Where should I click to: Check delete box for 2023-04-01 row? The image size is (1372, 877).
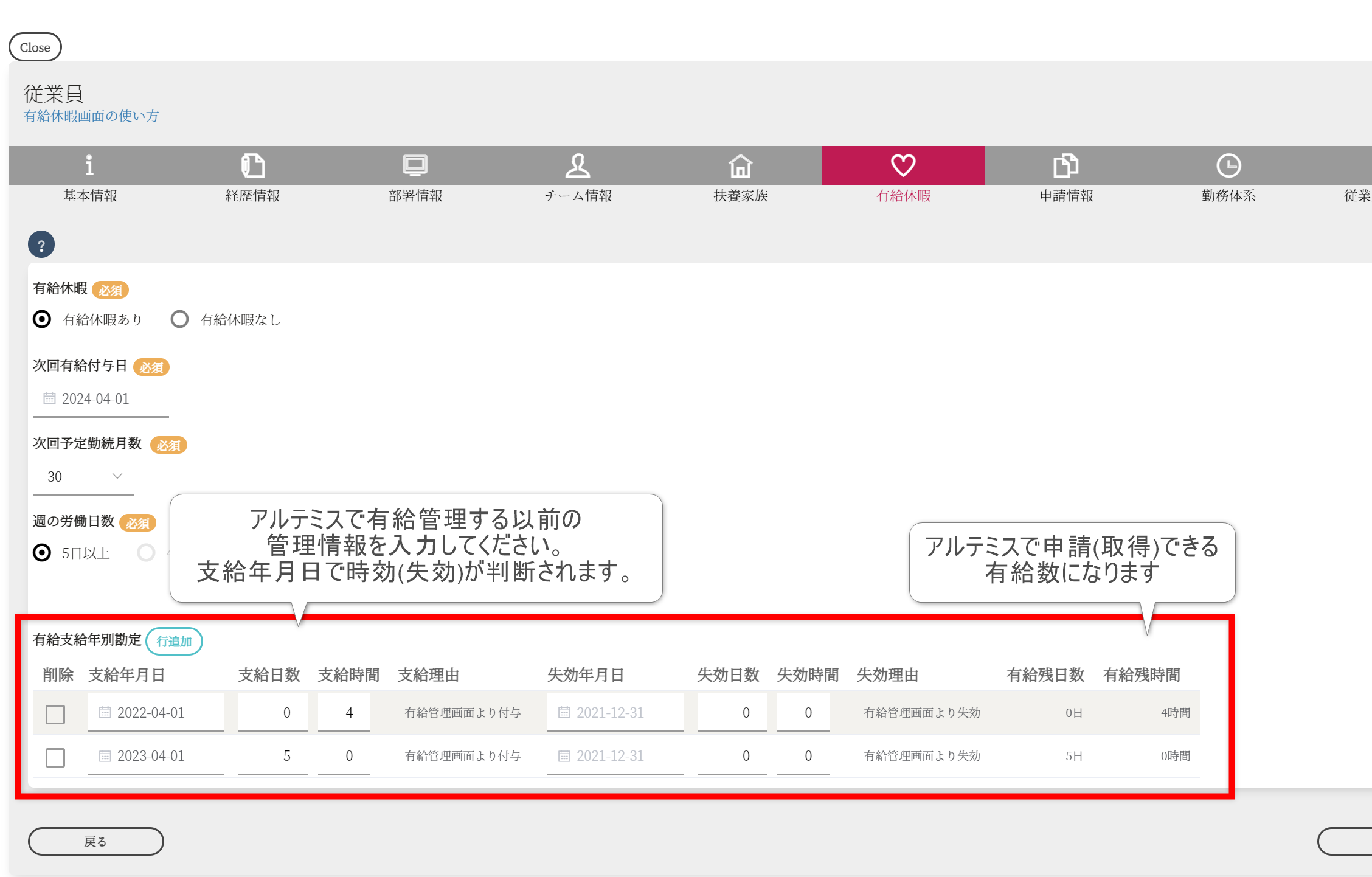(55, 757)
